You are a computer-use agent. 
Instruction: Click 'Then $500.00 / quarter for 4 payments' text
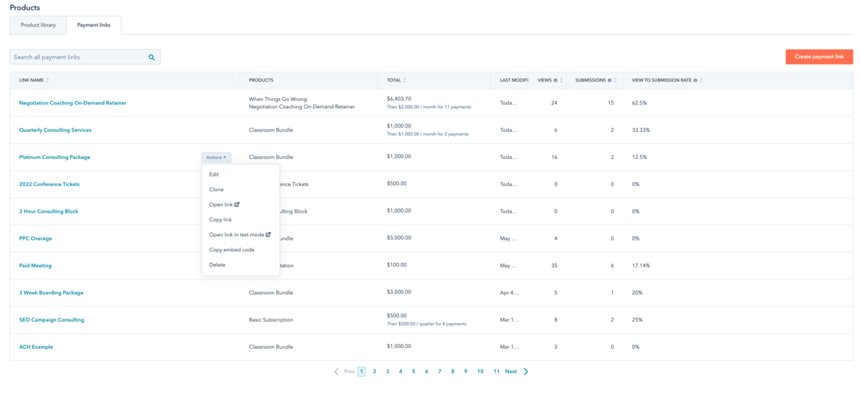pyautogui.click(x=427, y=324)
